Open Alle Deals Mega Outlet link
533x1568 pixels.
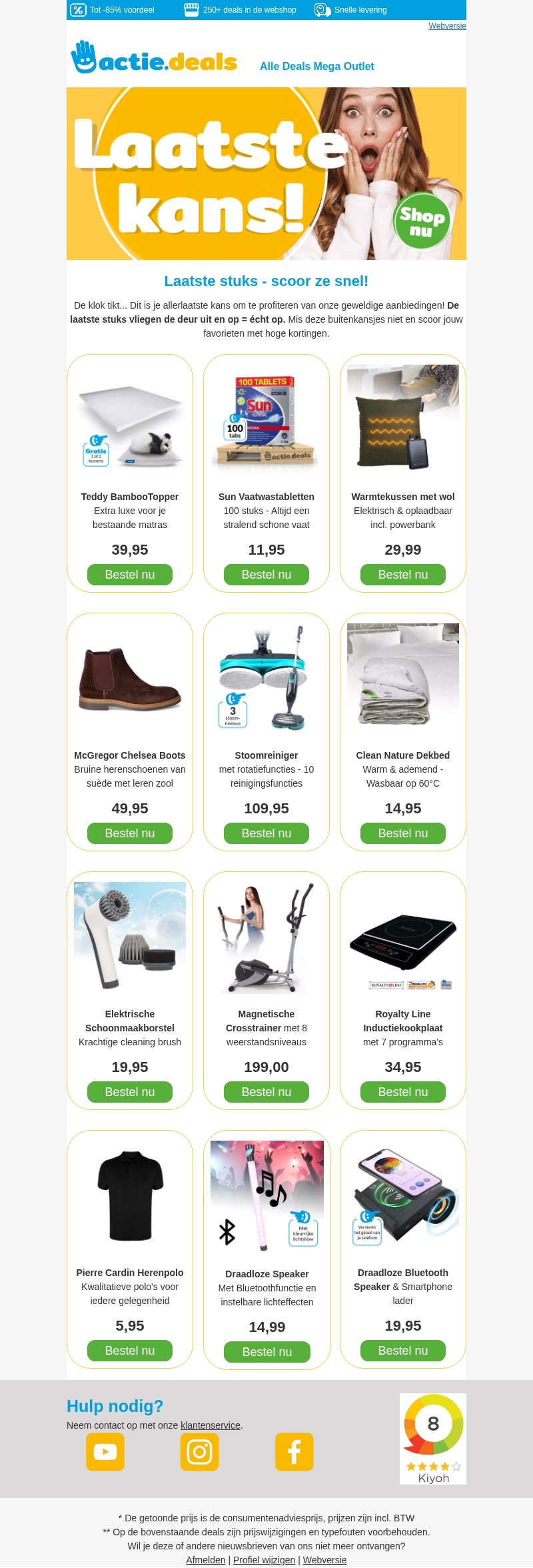(317, 66)
